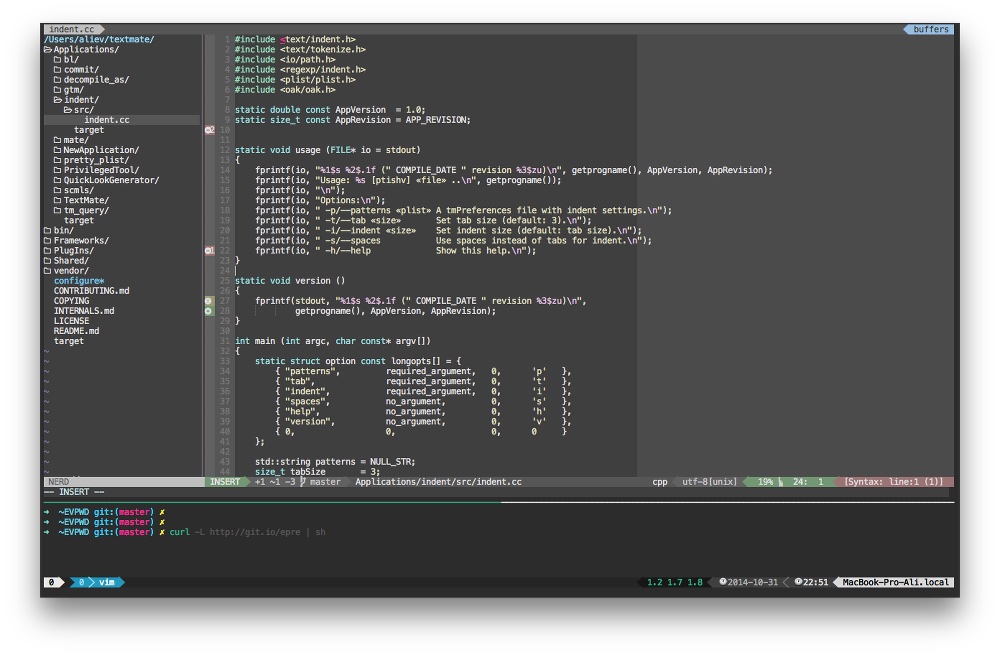Click the NERD statusline label
The height and width of the screenshot is (655, 1000).
point(59,482)
